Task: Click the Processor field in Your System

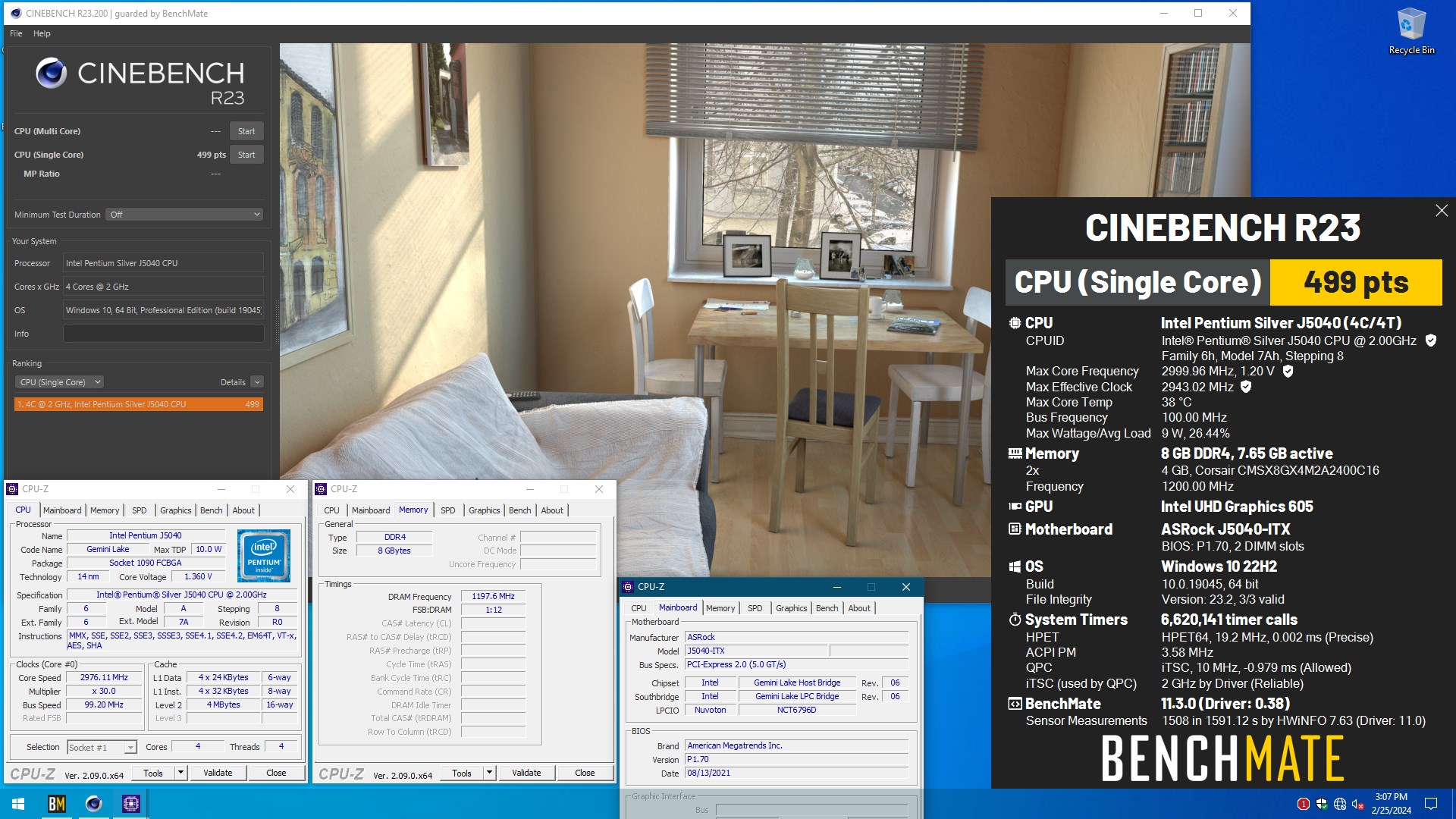Action: pos(163,263)
